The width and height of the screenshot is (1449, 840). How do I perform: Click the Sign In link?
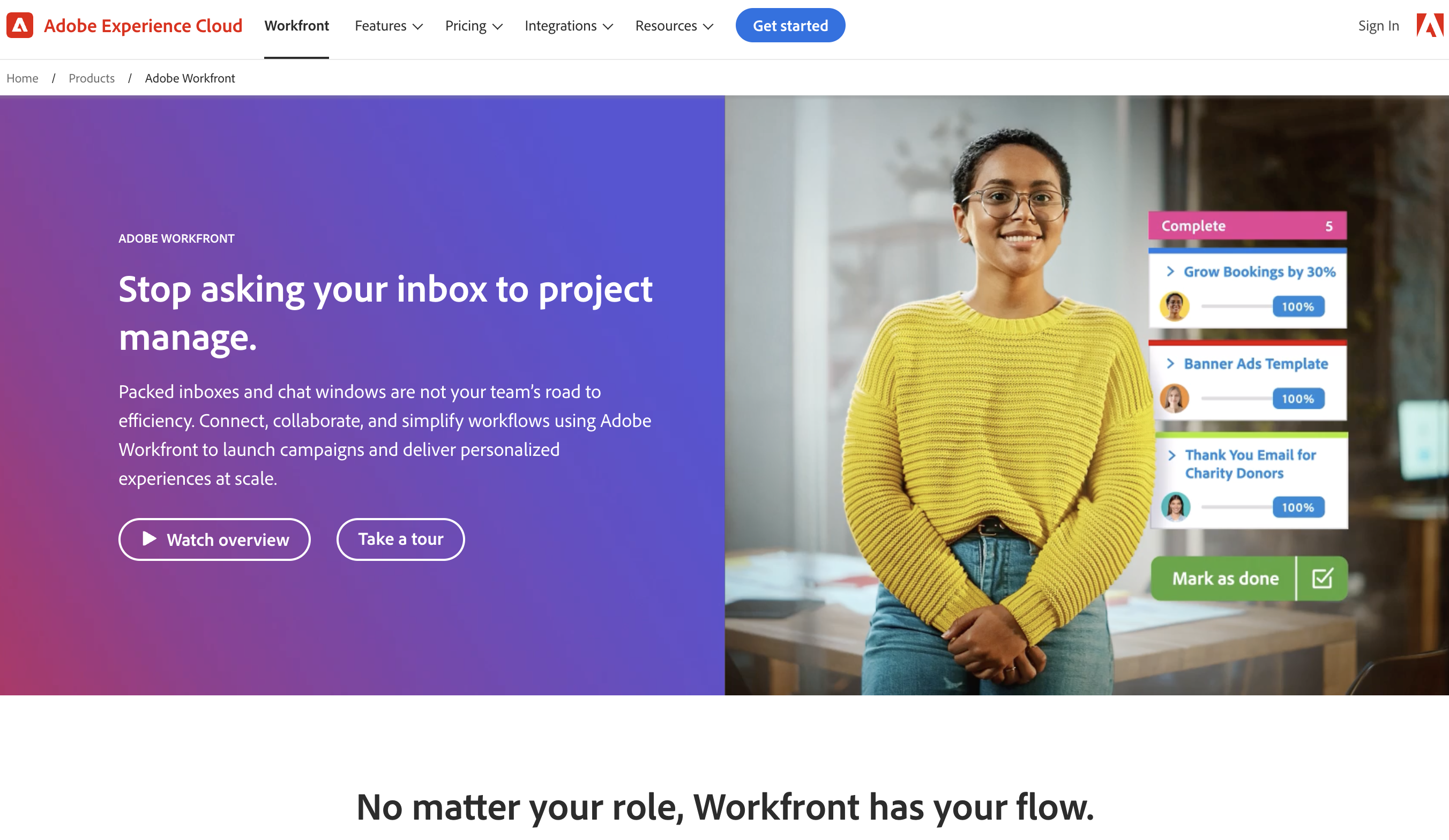[x=1378, y=25]
